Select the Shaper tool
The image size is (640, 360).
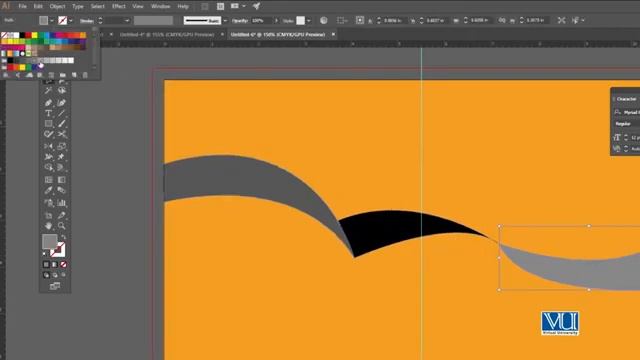click(49, 134)
